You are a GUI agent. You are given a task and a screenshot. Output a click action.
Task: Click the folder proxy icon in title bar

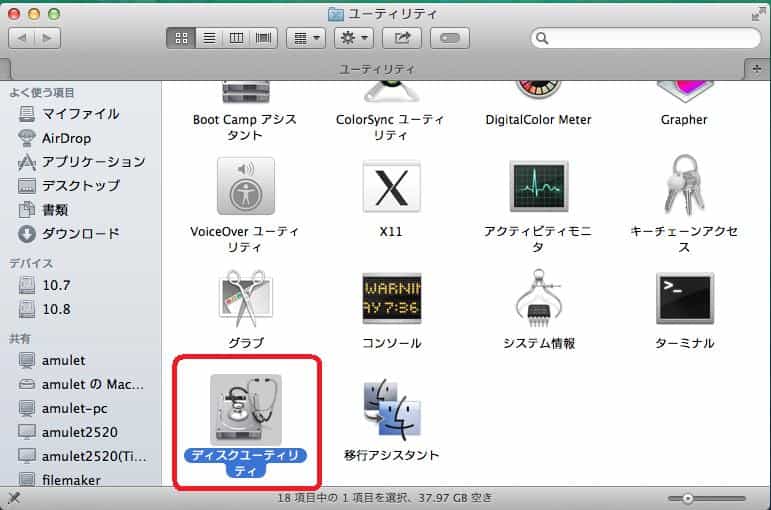(335, 14)
